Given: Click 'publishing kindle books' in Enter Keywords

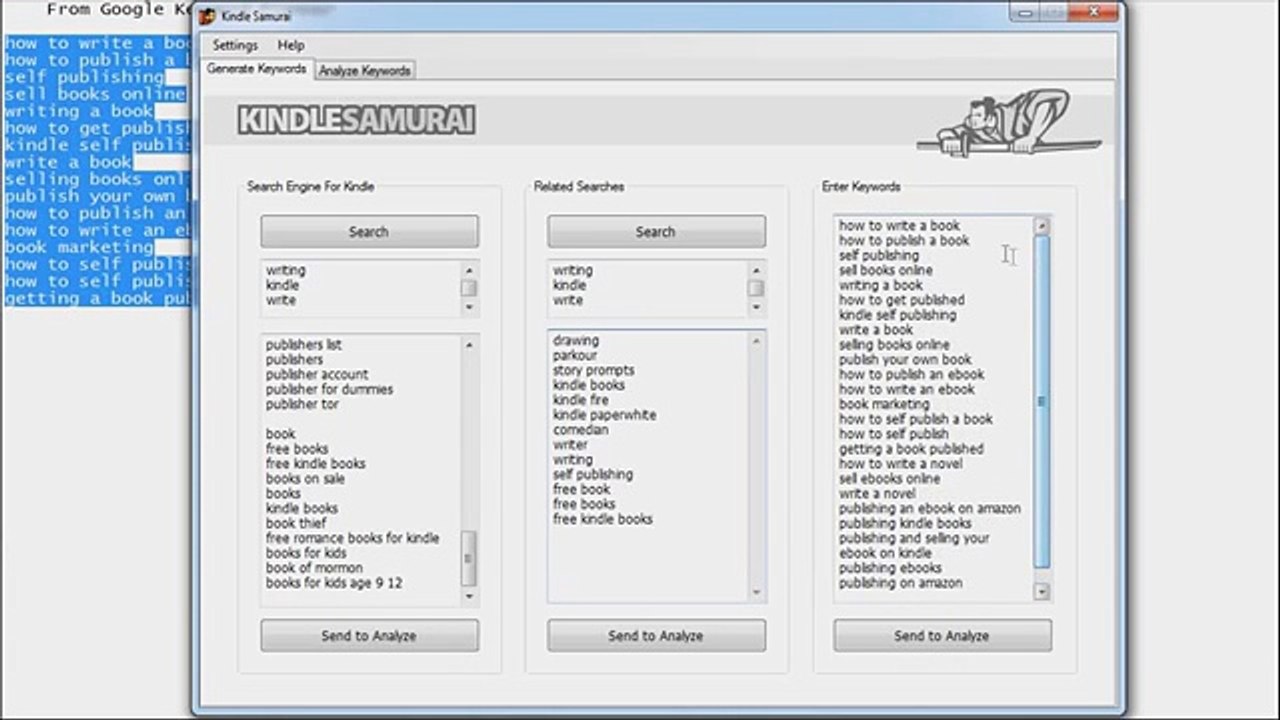Looking at the screenshot, I should click(905, 523).
